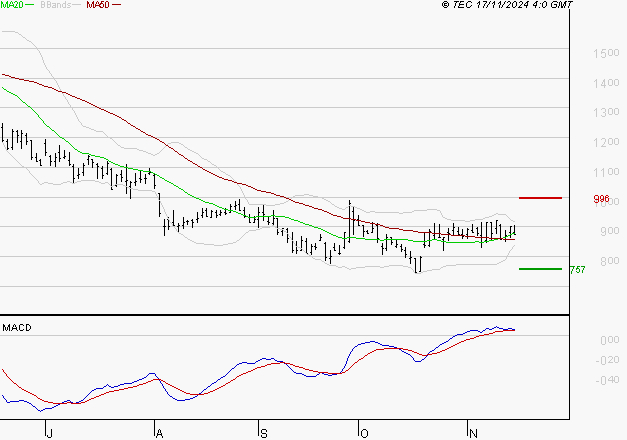Viewport: 627px width, 440px height.
Task: Click the O month marker on time axis
Action: coord(364,433)
